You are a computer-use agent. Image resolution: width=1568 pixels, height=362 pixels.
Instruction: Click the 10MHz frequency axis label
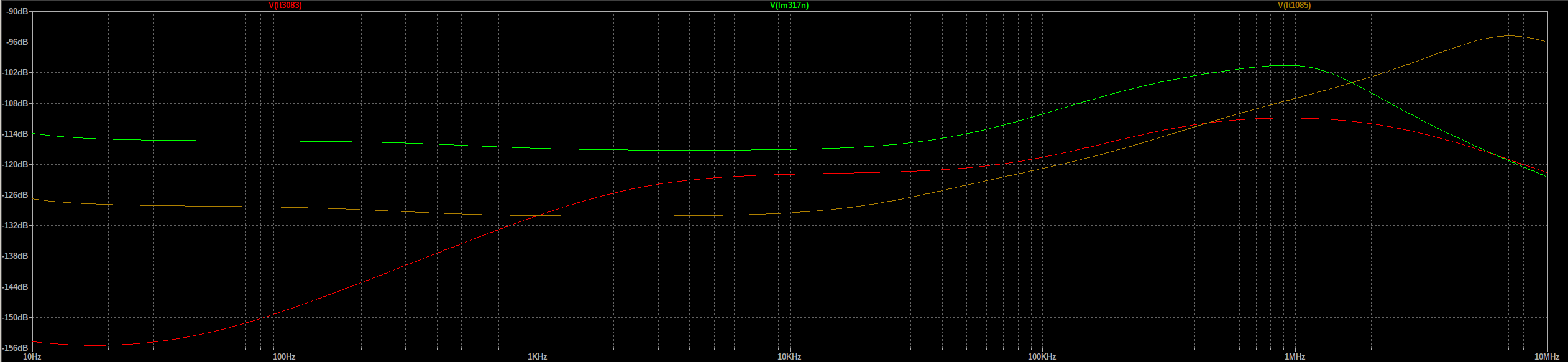(x=1547, y=357)
